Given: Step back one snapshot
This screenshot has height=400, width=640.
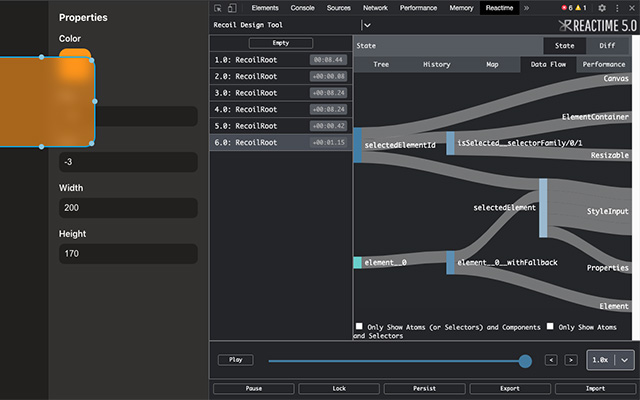Looking at the screenshot, I should click(x=551, y=360).
